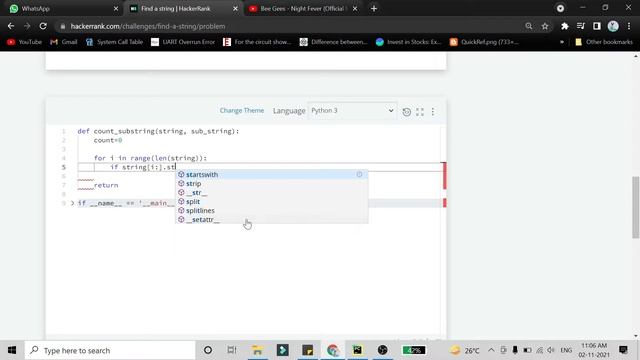
Task: Open the media control playlist icon
Action: (581, 26)
